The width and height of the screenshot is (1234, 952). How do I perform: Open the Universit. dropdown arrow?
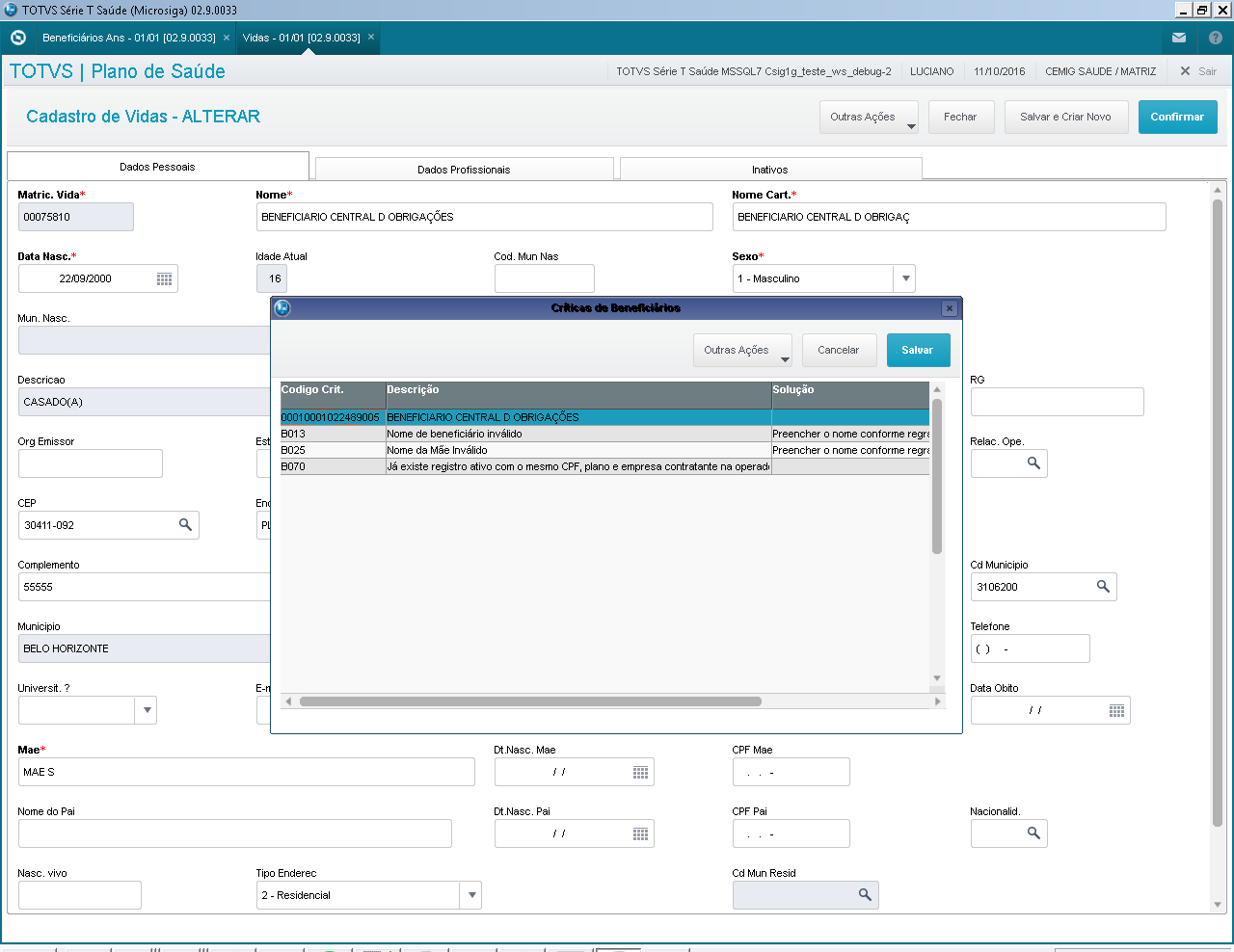(x=147, y=710)
